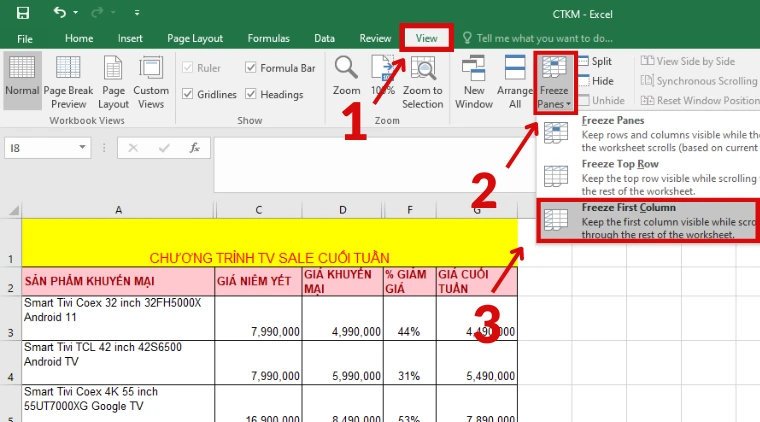Switch to Page Break Preview
The image size is (760, 422).
[x=68, y=82]
